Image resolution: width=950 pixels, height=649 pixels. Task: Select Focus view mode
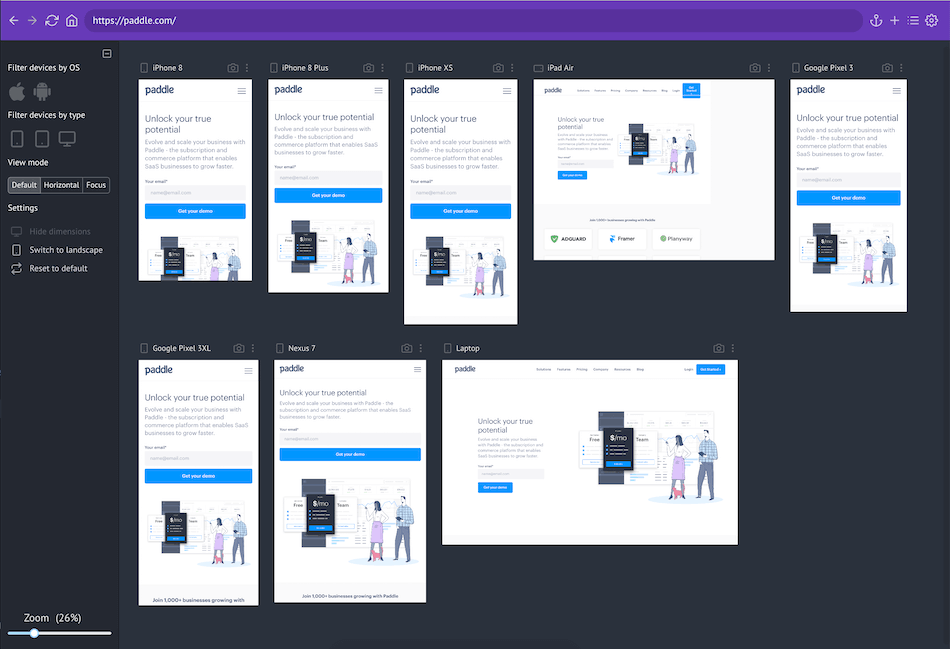96,185
